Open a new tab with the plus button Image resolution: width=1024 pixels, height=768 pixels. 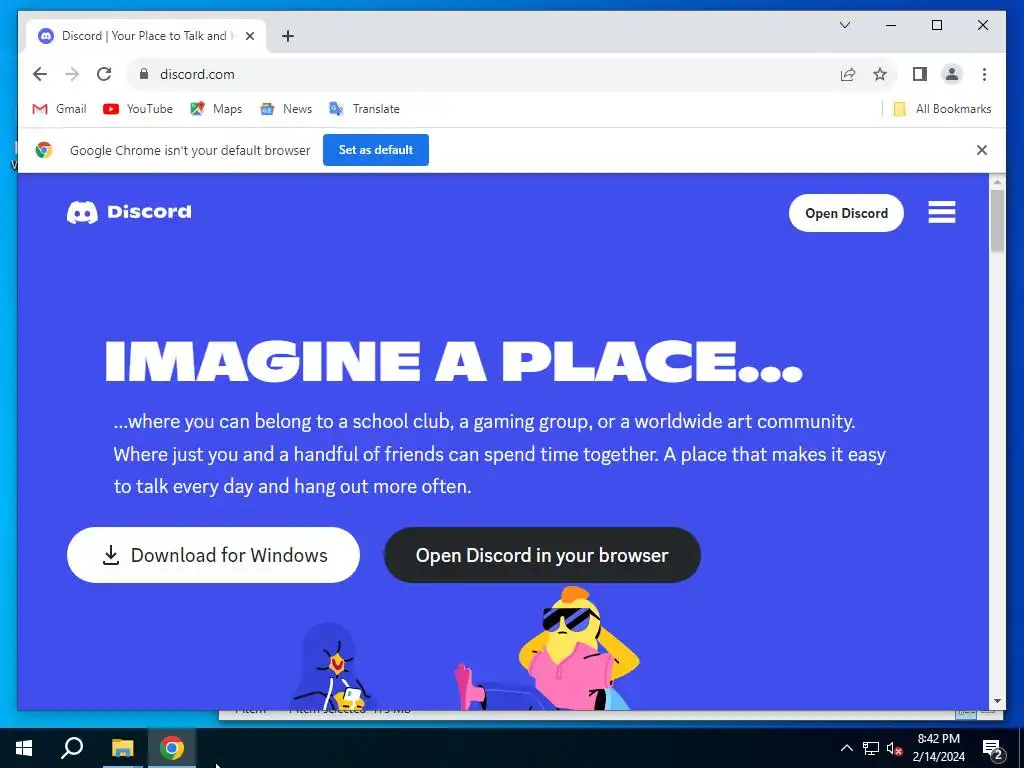288,36
